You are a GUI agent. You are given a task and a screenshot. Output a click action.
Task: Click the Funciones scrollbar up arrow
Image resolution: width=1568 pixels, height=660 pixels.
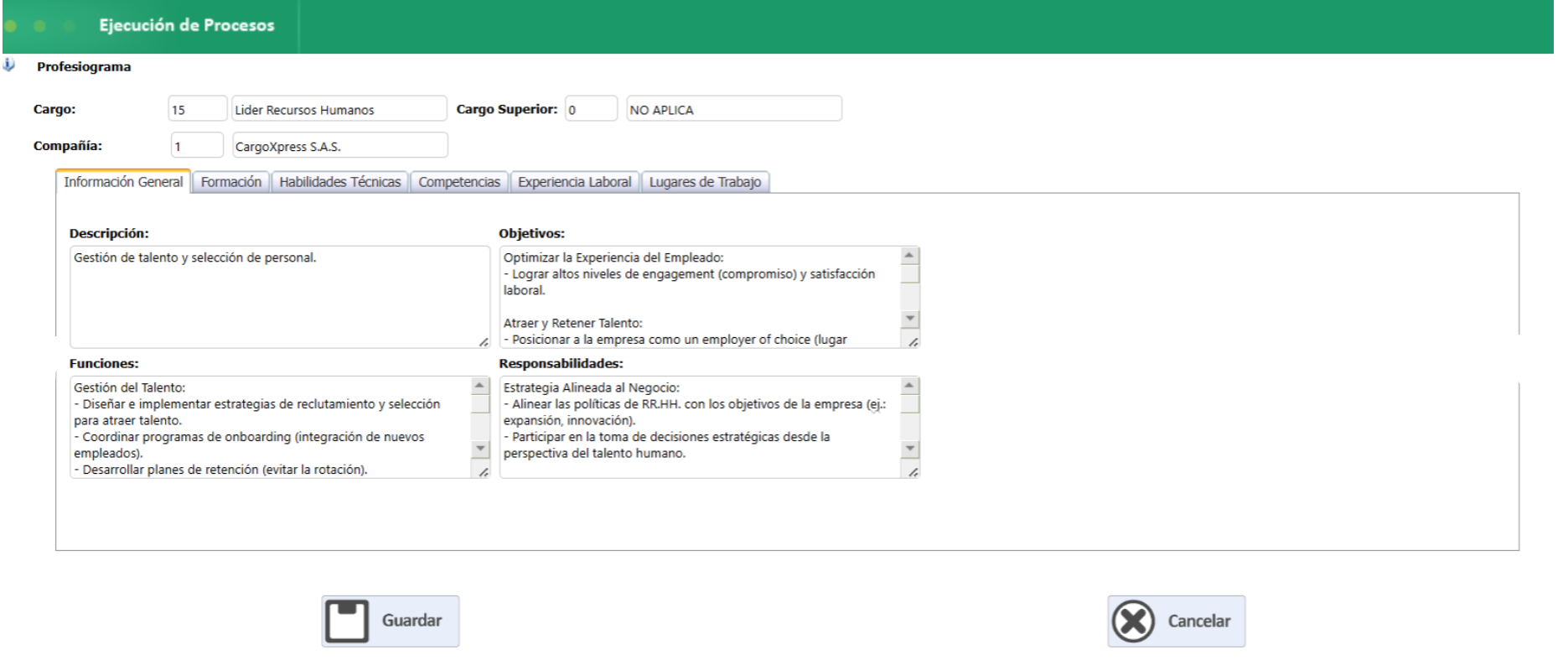pyautogui.click(x=480, y=386)
